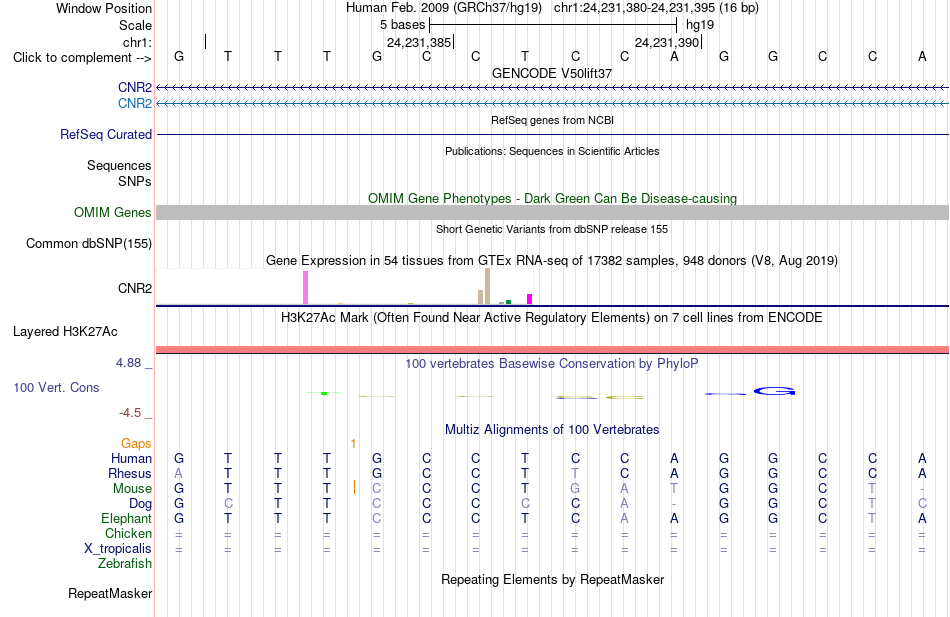Screen dimensions: 950x617
Task: Click 'Repeating Elements by RepeatMasker' title
Action: pos(552,579)
